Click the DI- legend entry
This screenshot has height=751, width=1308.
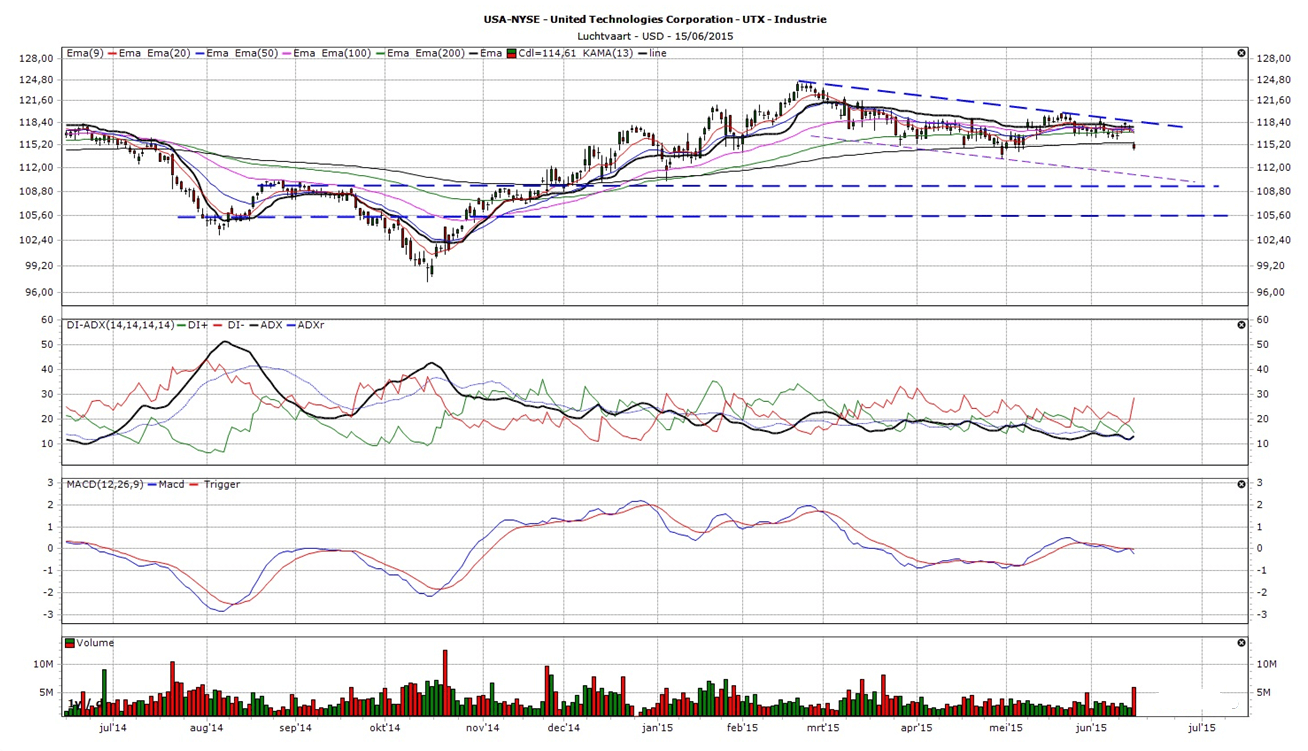click(x=236, y=325)
